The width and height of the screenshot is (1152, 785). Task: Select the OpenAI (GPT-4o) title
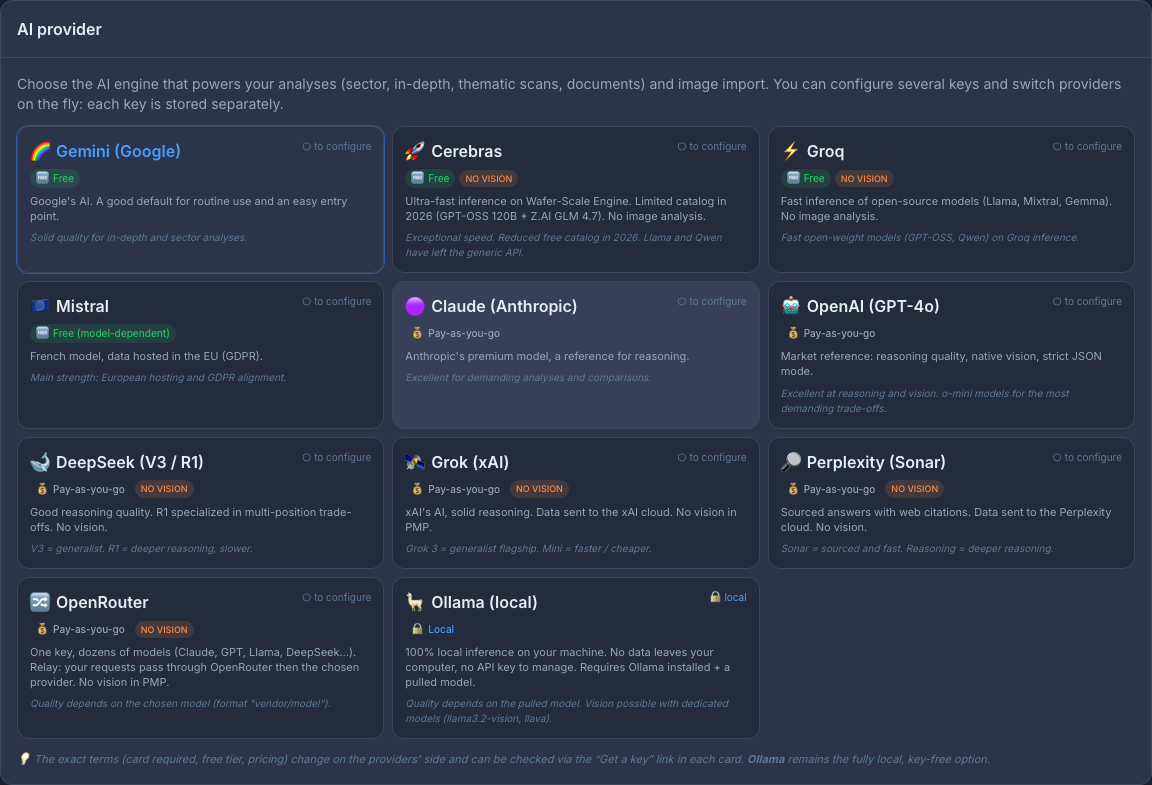(873, 307)
